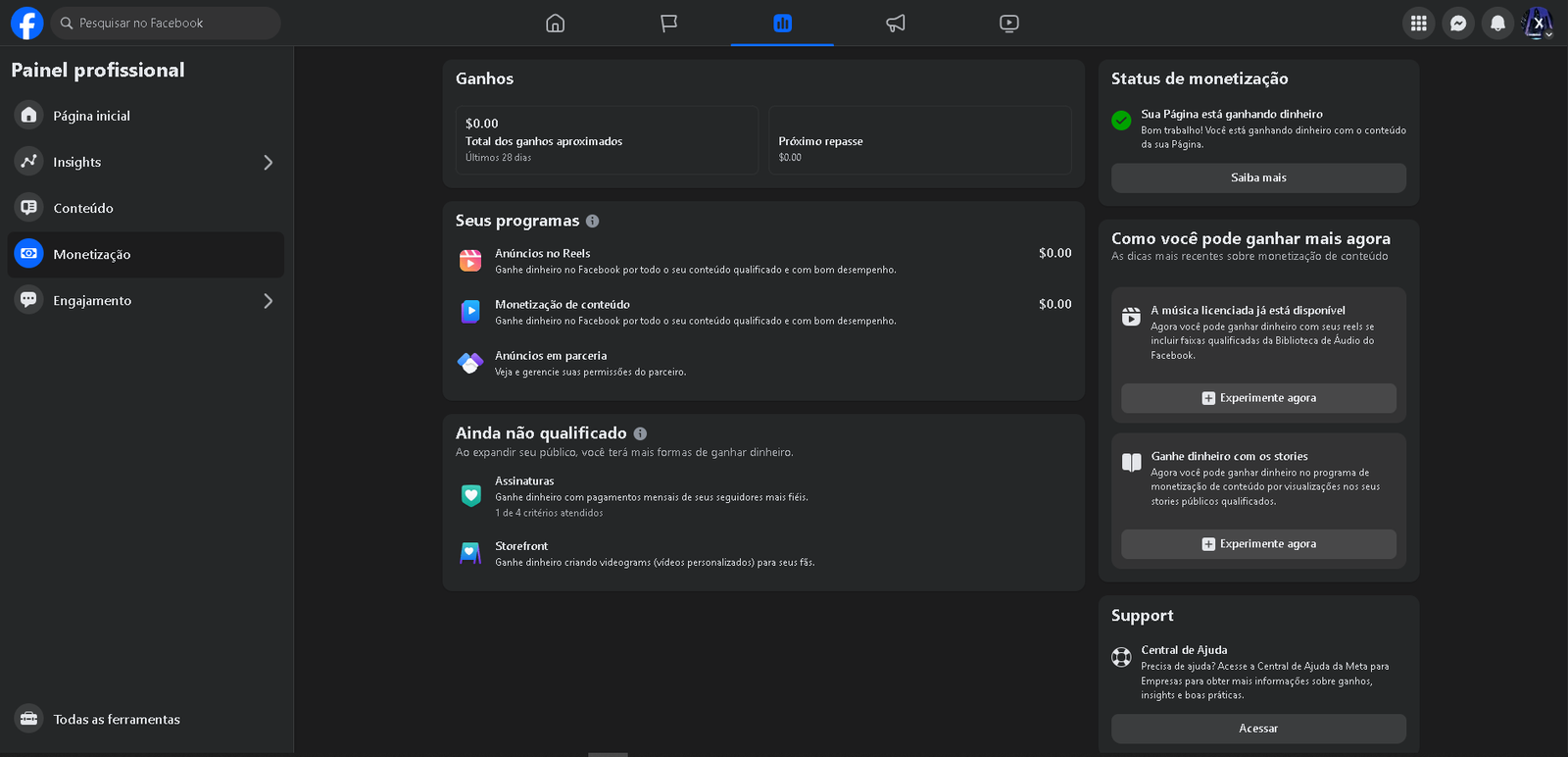The width and height of the screenshot is (1568, 757).
Task: Click the Monetização money icon
Action: click(29, 253)
